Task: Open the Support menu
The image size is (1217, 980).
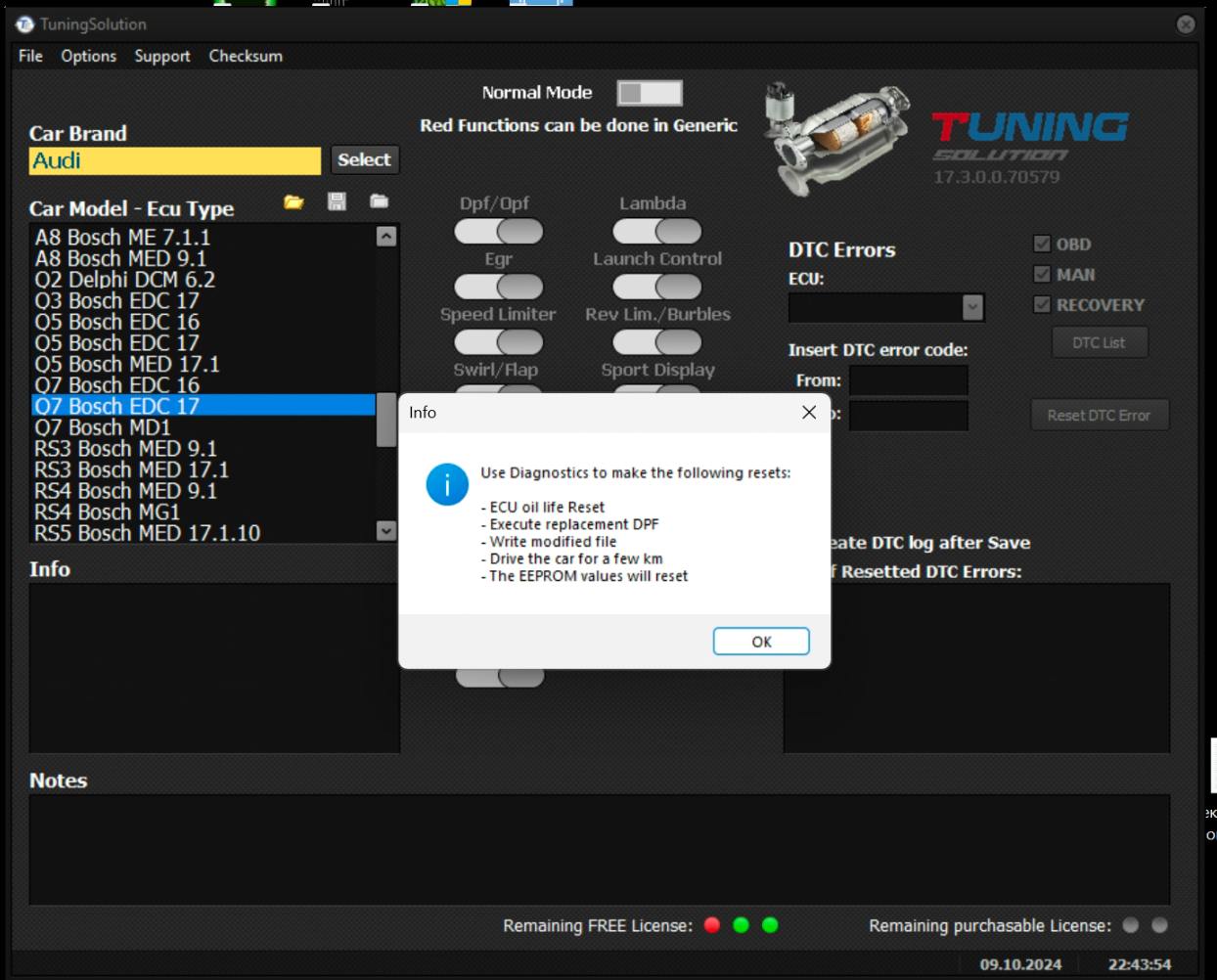Action: (x=162, y=56)
